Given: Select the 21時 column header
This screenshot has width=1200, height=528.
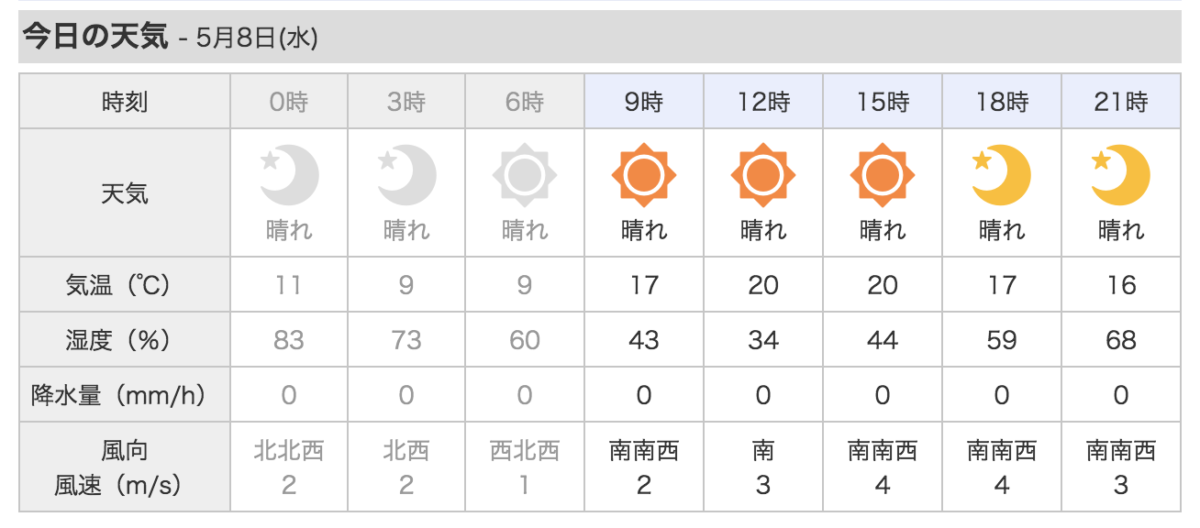Looking at the screenshot, I should coord(1121,101).
